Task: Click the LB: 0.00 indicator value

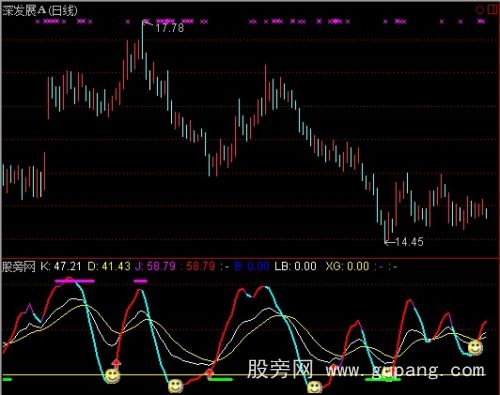Action: (295, 266)
